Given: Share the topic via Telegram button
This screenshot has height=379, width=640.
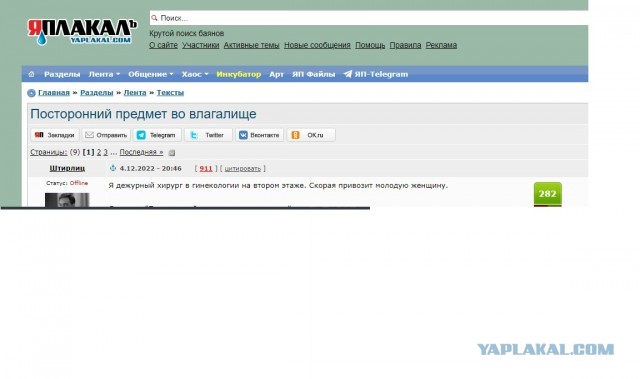Looking at the screenshot, I should point(157,135).
